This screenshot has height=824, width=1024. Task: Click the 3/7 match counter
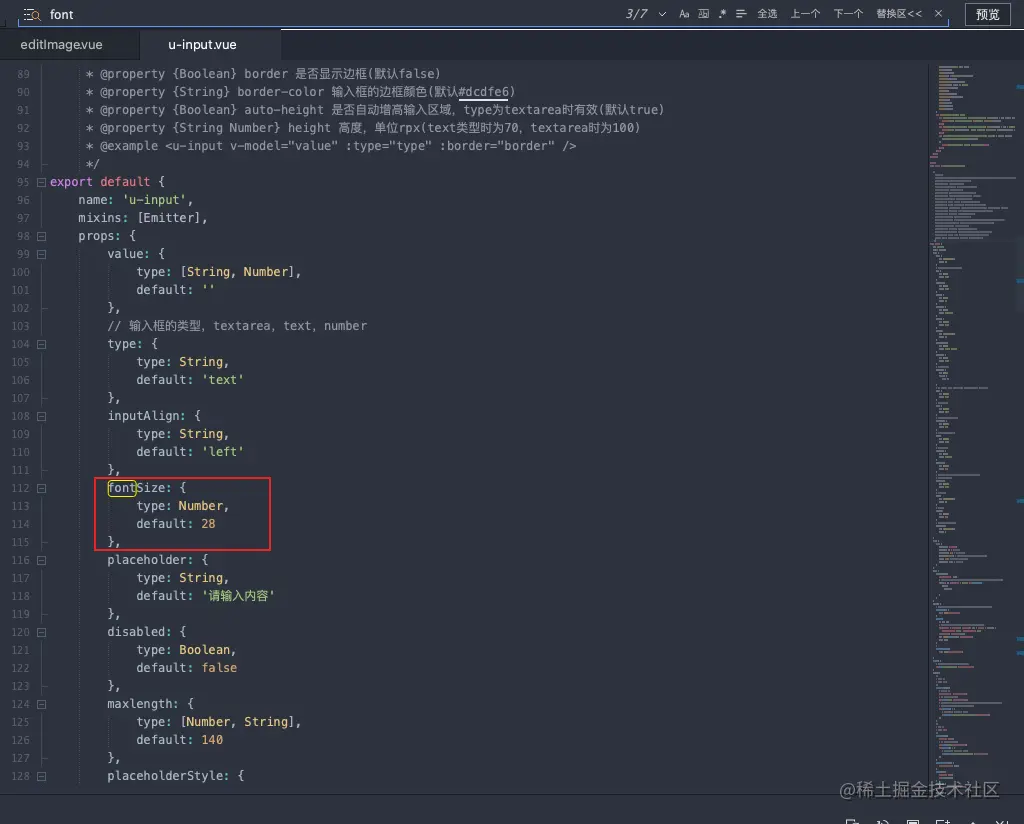point(637,14)
